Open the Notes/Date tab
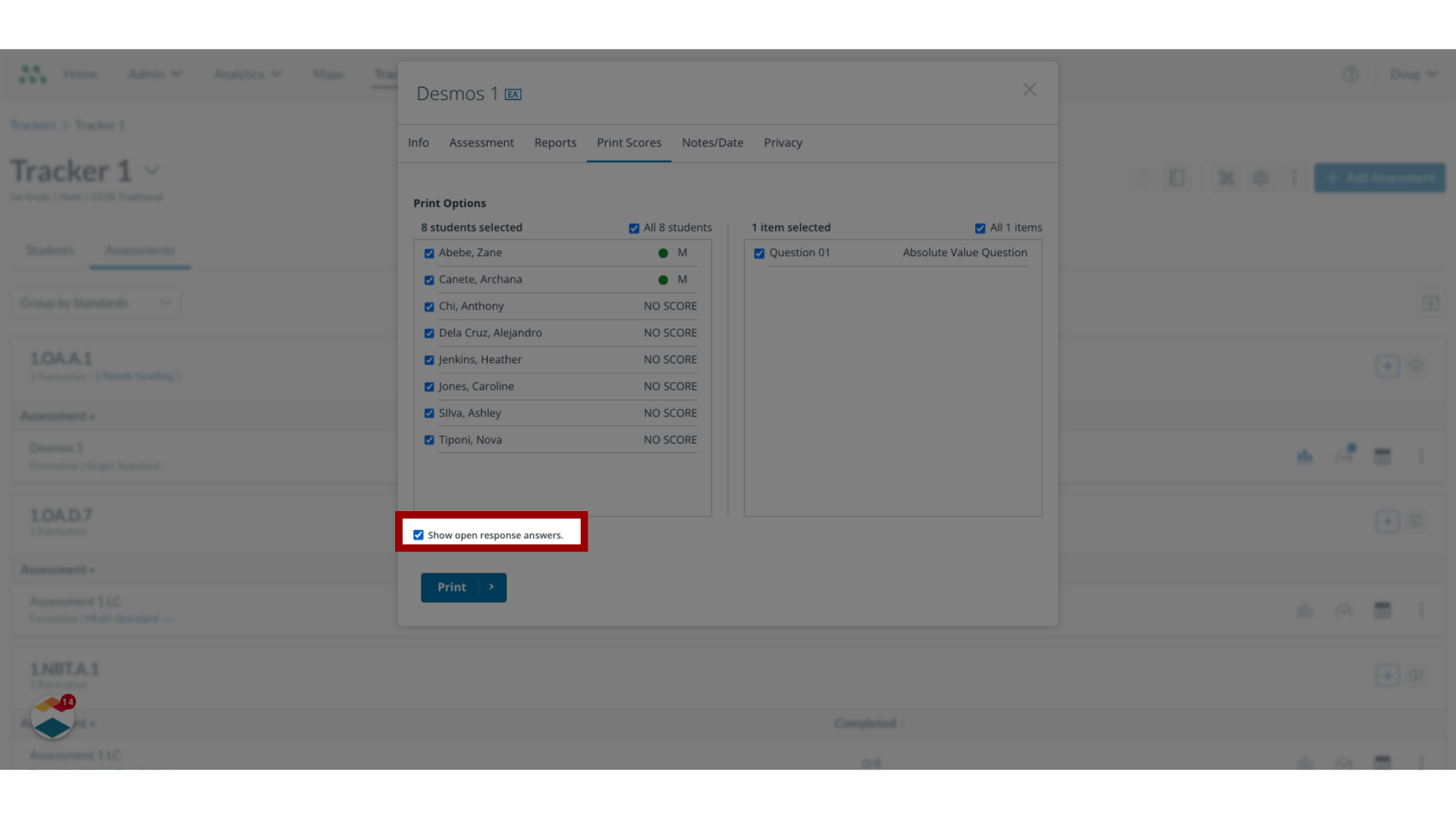The width and height of the screenshot is (1456, 819). pos(712,143)
